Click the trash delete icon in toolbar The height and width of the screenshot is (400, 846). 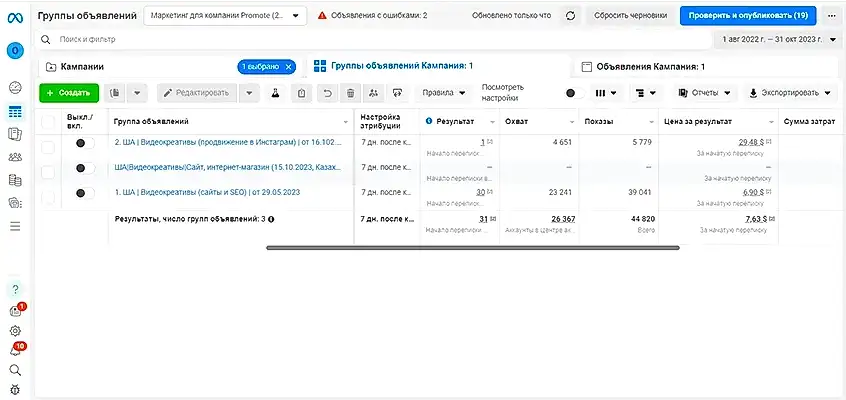350,93
